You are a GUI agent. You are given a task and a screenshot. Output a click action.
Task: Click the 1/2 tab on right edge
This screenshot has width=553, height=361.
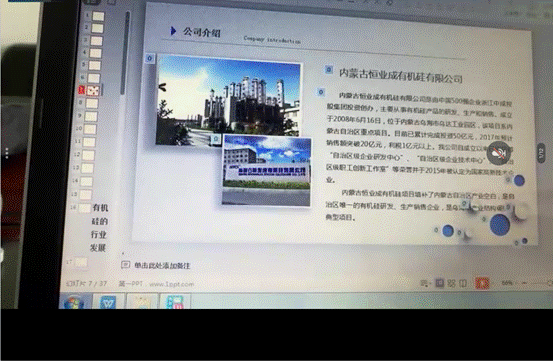[541, 153]
